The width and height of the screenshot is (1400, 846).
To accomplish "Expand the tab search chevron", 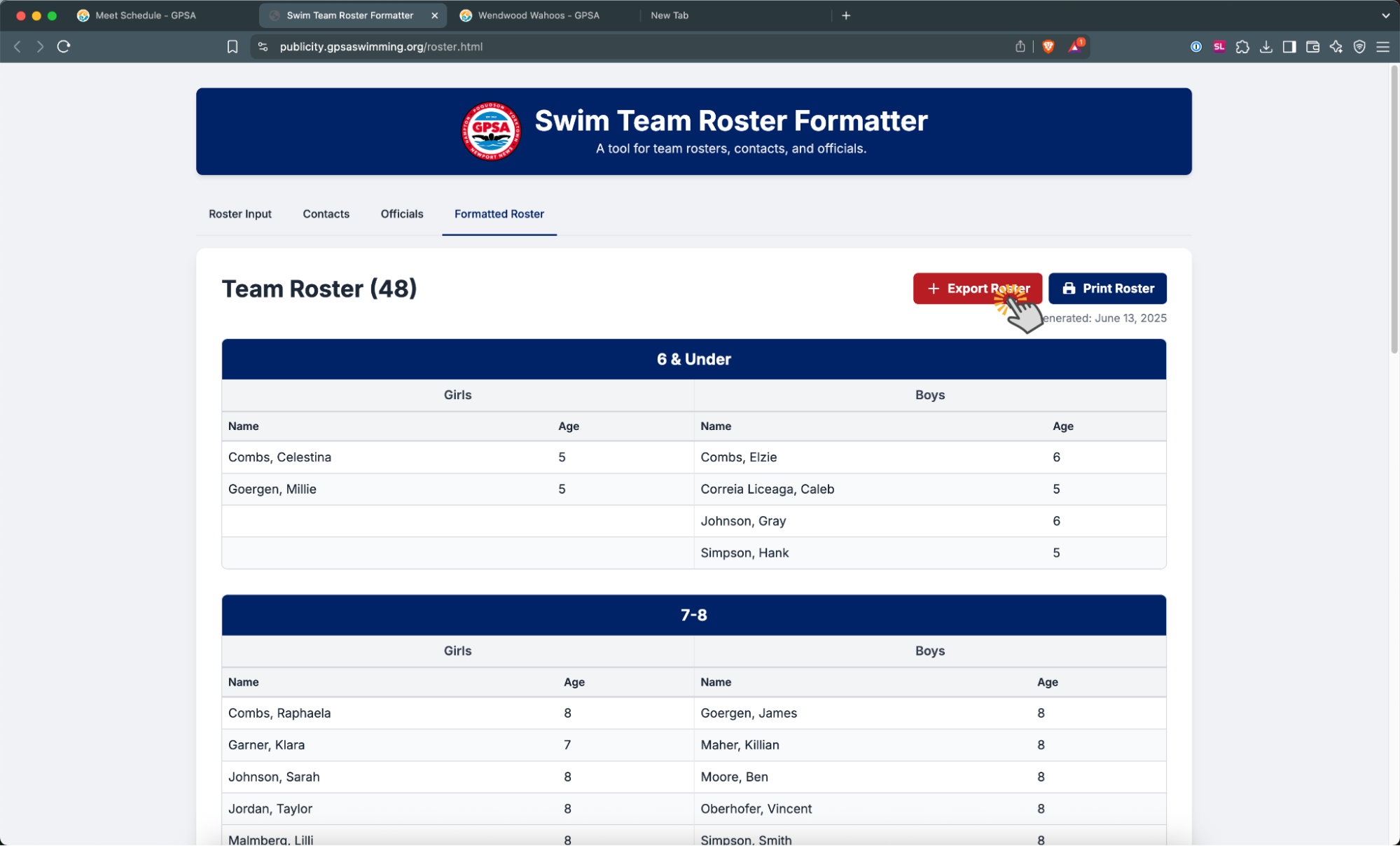I will coord(1385,15).
